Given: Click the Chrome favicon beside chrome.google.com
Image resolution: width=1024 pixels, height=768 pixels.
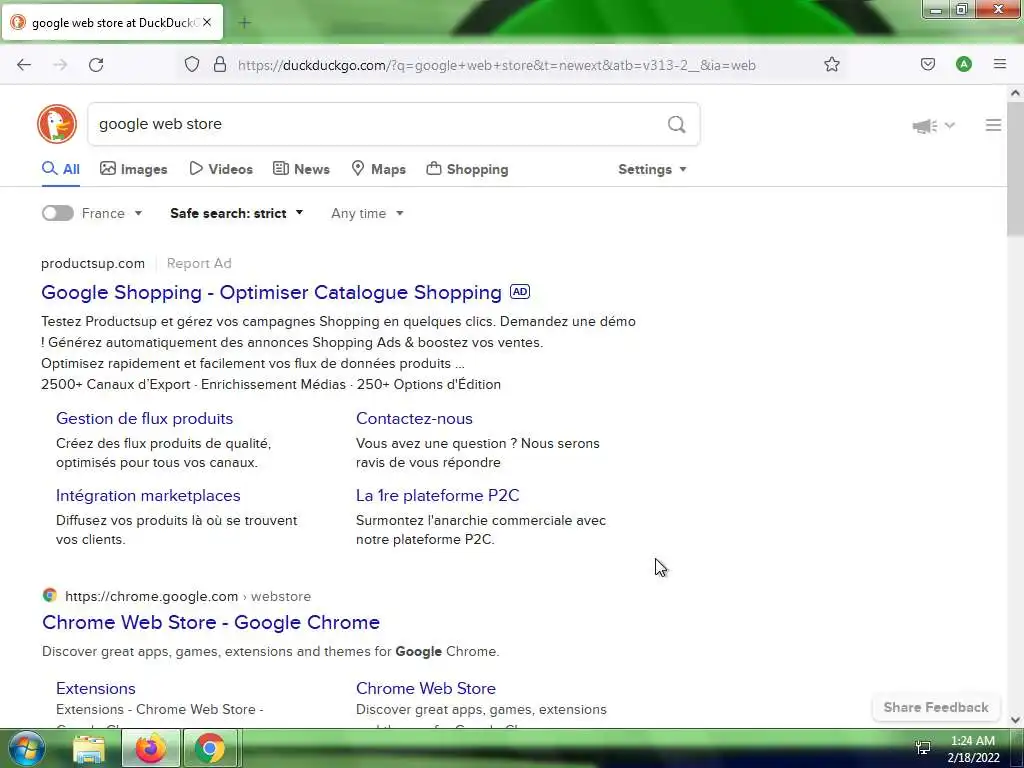Looking at the screenshot, I should (50, 596).
